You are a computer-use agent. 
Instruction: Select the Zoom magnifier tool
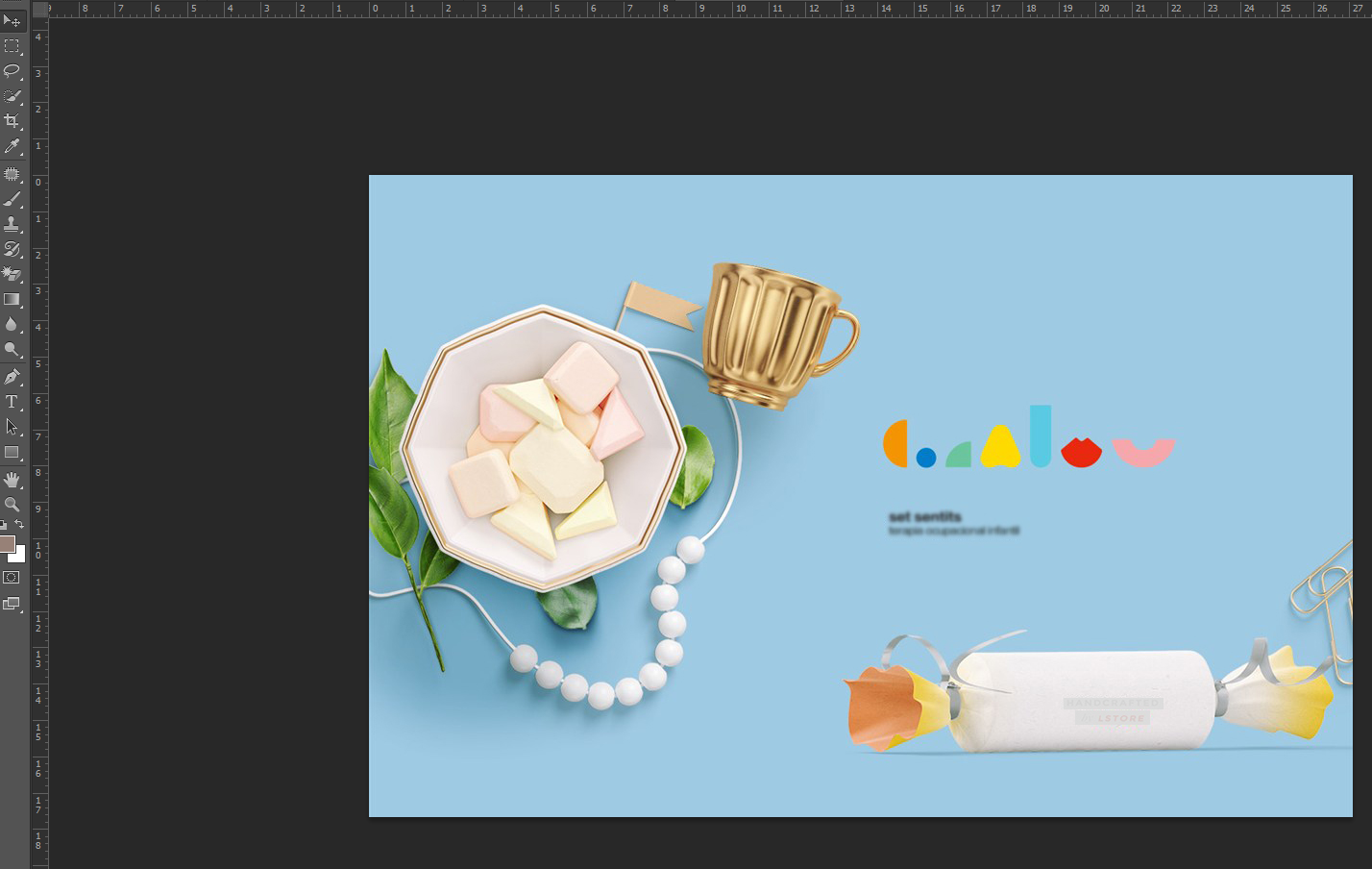click(12, 504)
